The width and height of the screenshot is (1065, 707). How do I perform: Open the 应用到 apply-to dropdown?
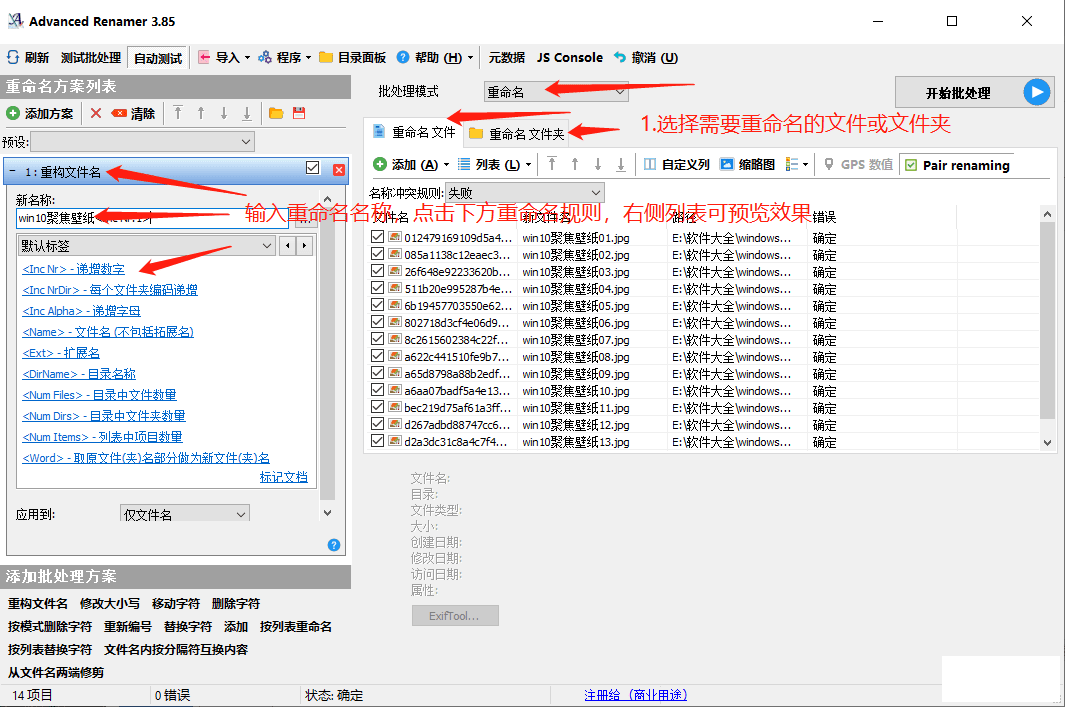[x=185, y=514]
